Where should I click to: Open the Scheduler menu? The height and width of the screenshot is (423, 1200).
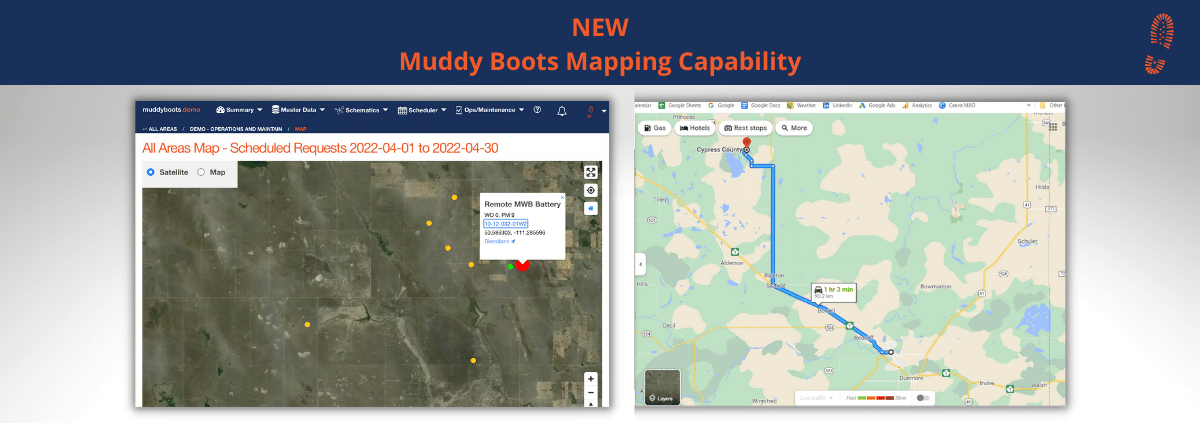click(x=423, y=110)
